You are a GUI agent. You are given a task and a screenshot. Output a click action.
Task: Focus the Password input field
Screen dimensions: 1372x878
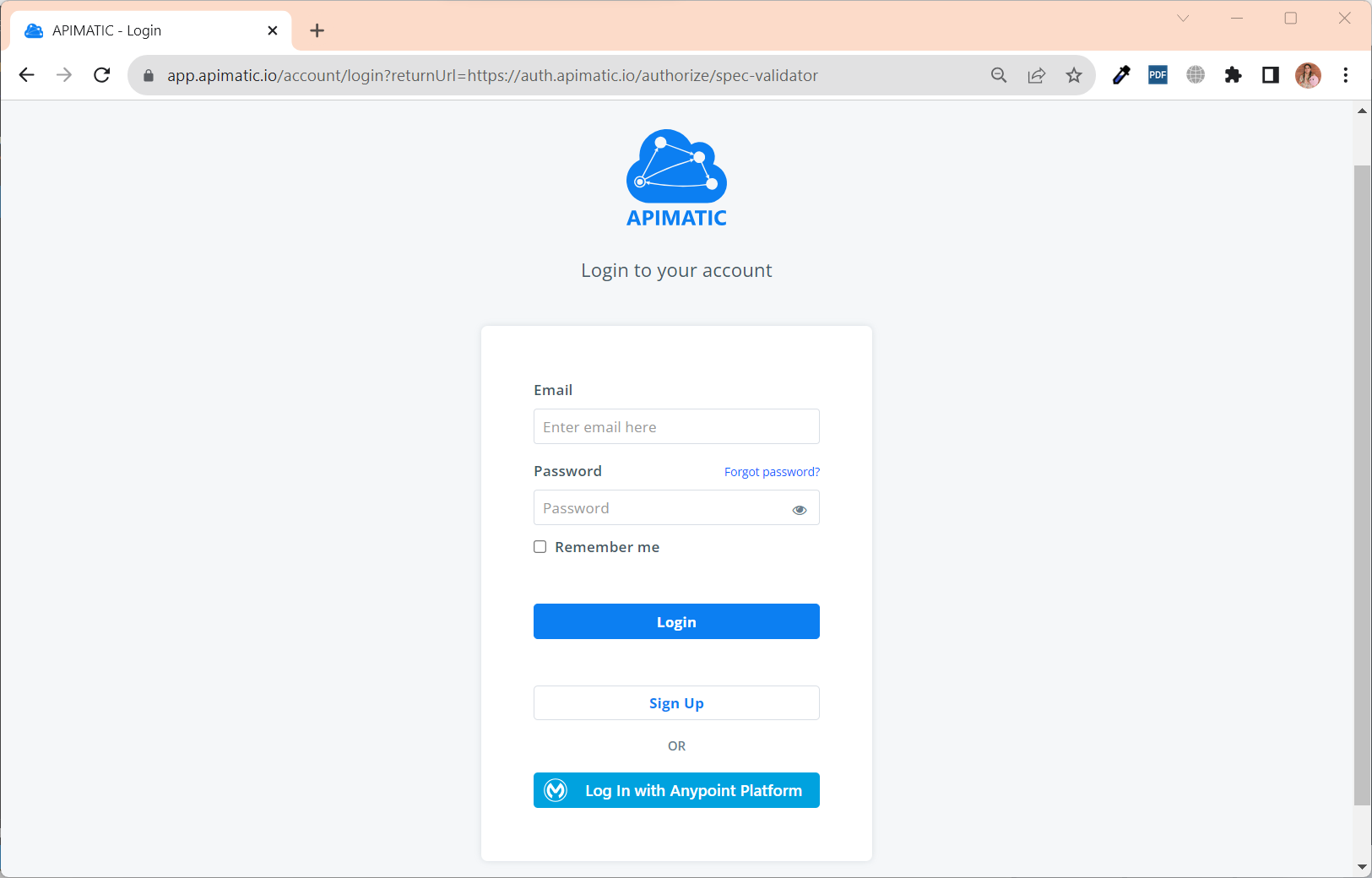[x=676, y=507]
